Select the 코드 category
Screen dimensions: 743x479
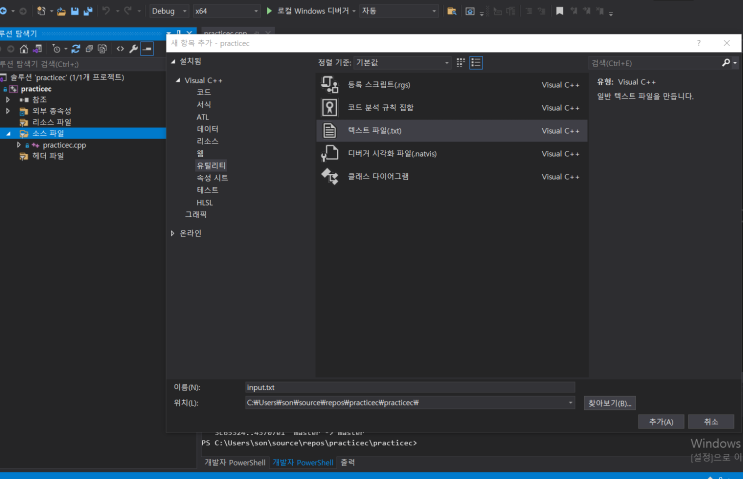tap(204, 92)
